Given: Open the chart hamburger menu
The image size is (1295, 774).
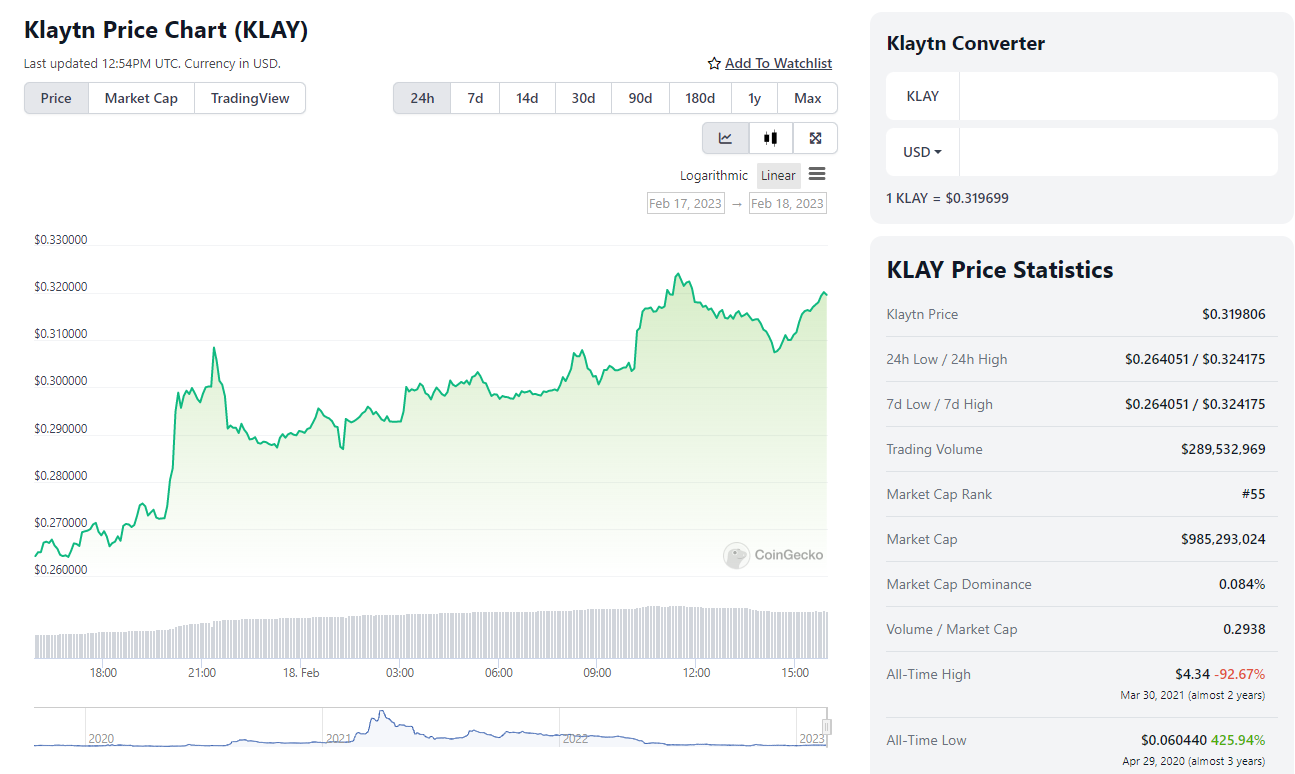Looking at the screenshot, I should tap(817, 174).
